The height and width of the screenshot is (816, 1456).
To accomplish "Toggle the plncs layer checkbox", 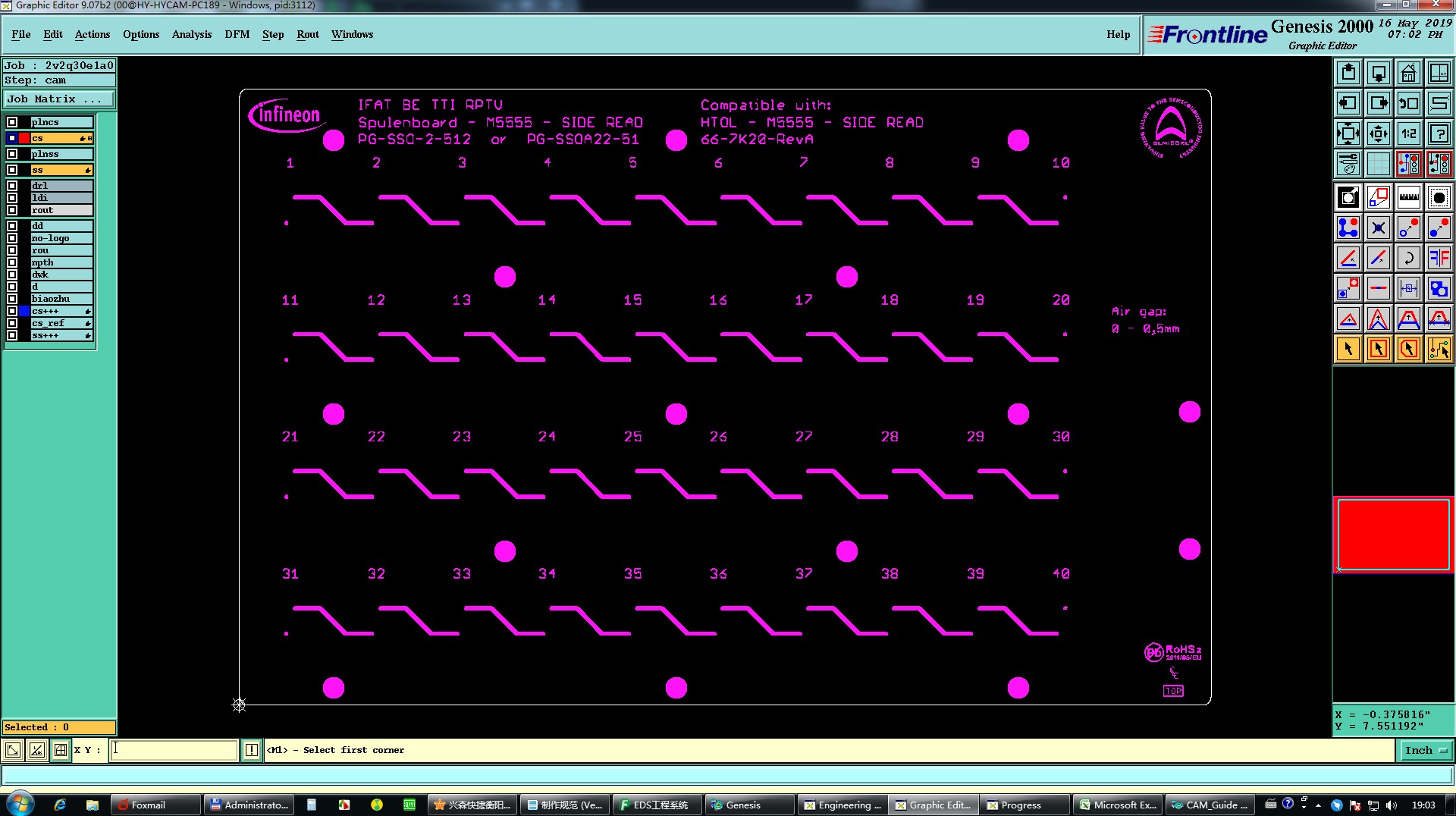I will coord(12,122).
